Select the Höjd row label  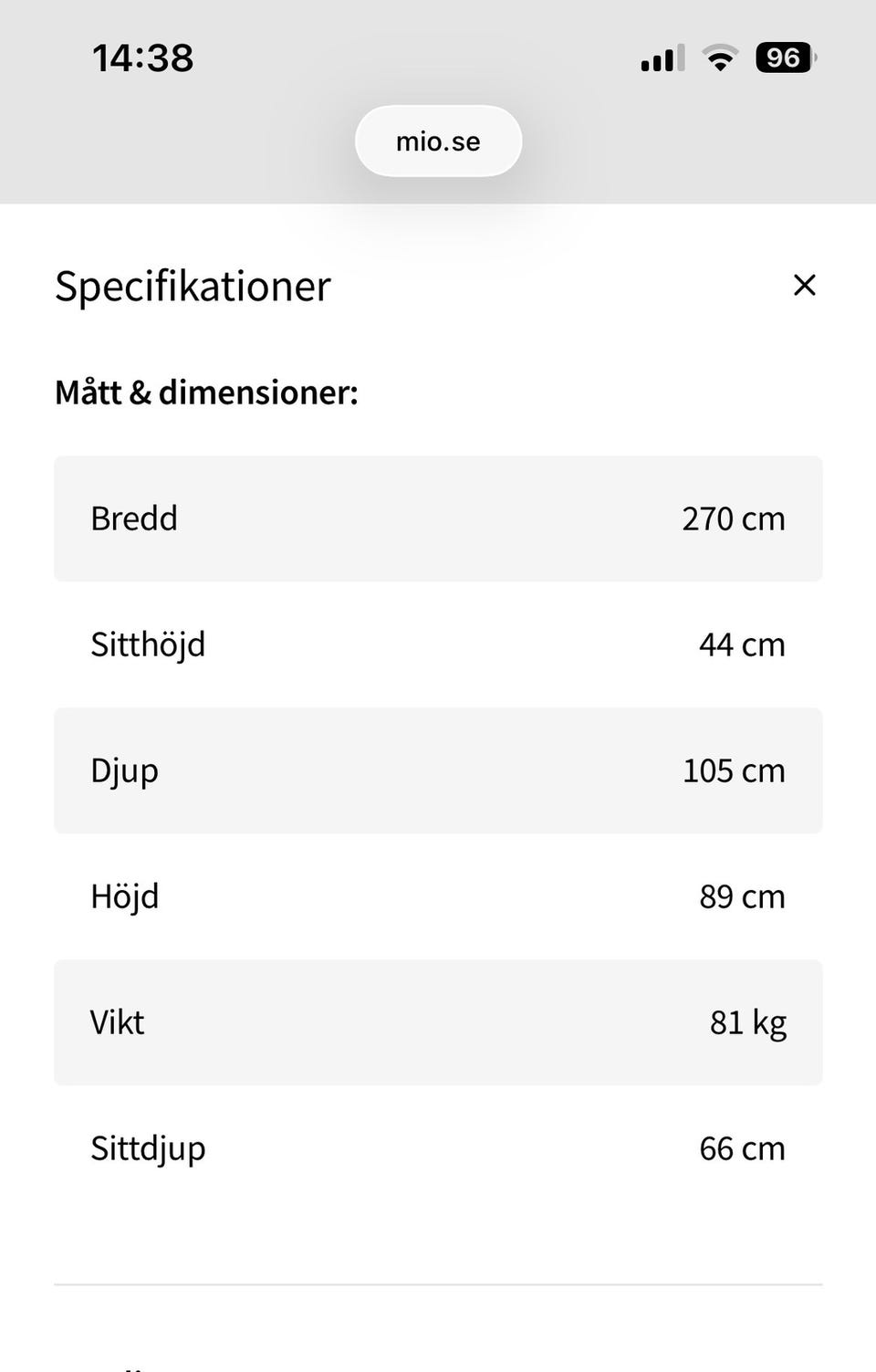pyautogui.click(x=125, y=896)
